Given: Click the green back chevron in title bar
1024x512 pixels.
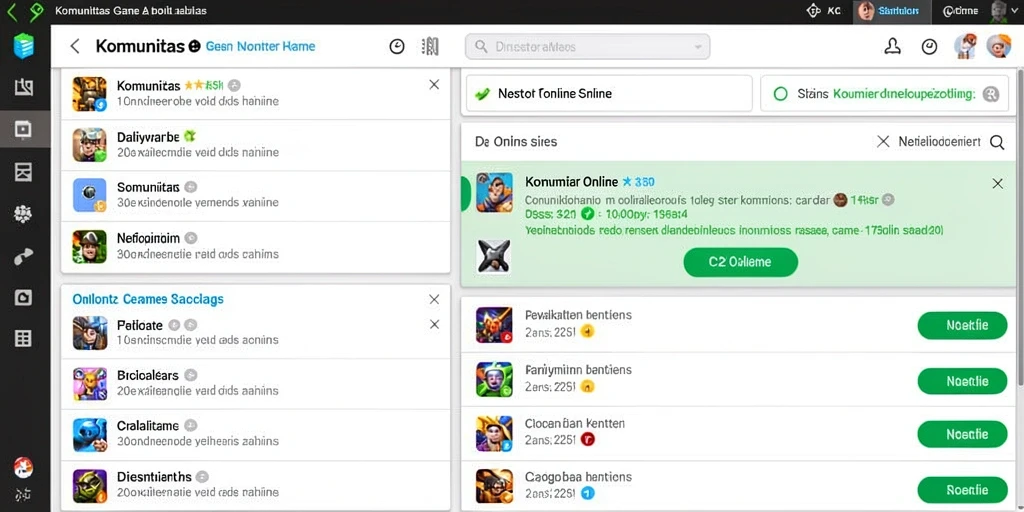Looking at the screenshot, I should pyautogui.click(x=12, y=11).
